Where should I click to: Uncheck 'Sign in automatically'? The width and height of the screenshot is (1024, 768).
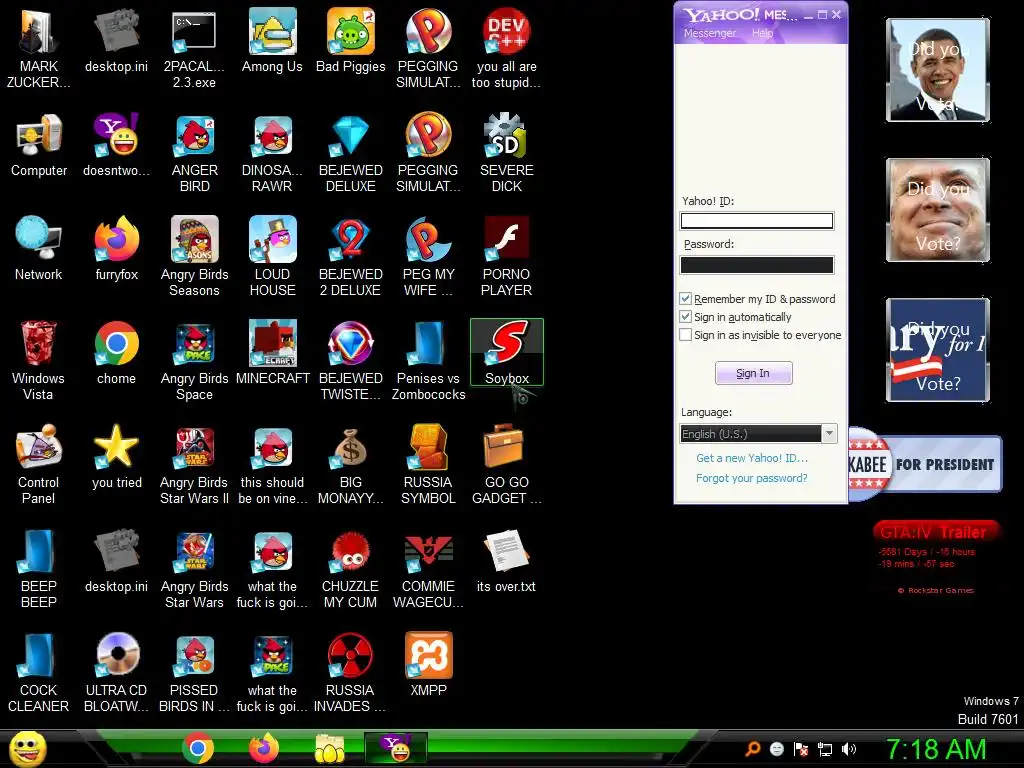point(685,317)
